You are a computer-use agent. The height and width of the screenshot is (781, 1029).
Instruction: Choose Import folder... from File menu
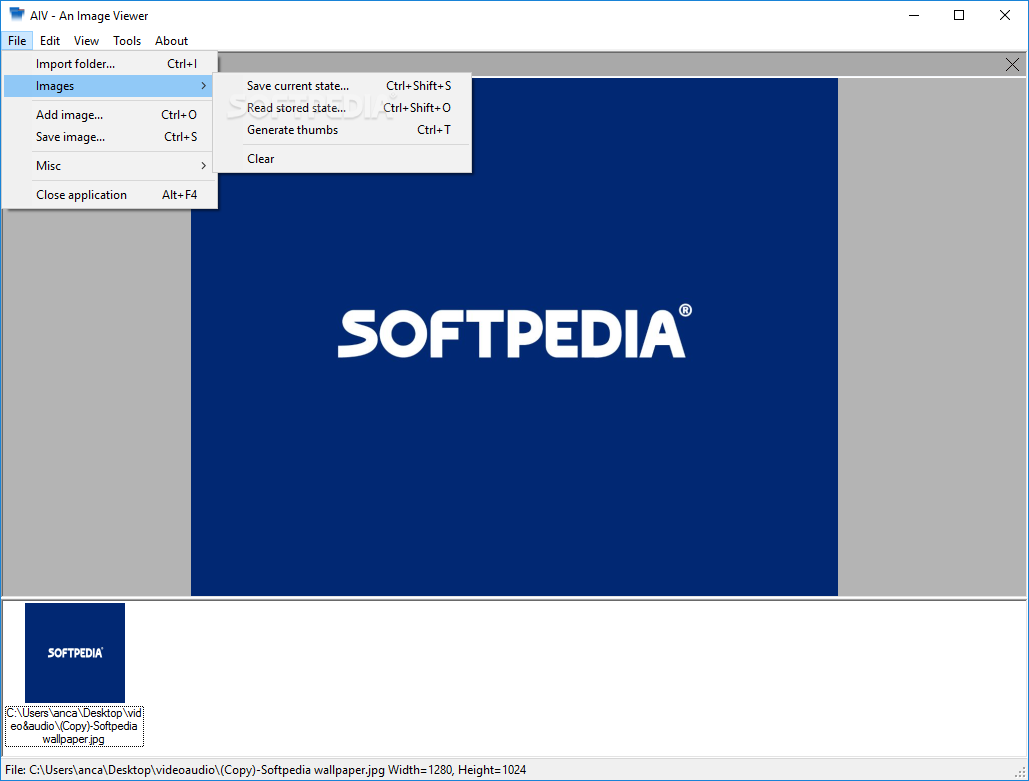(x=109, y=64)
